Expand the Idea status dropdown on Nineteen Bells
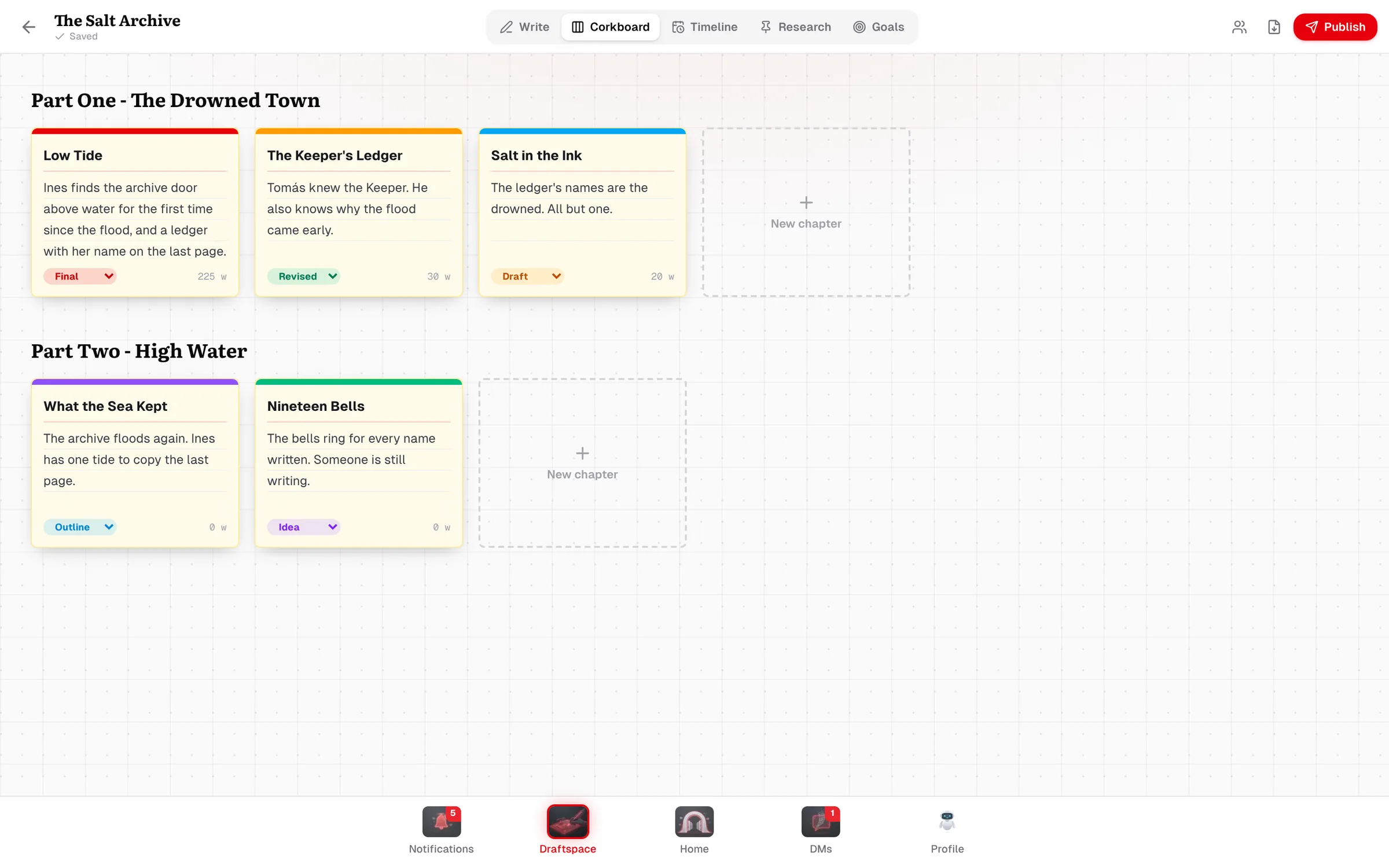1389x868 pixels. [303, 527]
